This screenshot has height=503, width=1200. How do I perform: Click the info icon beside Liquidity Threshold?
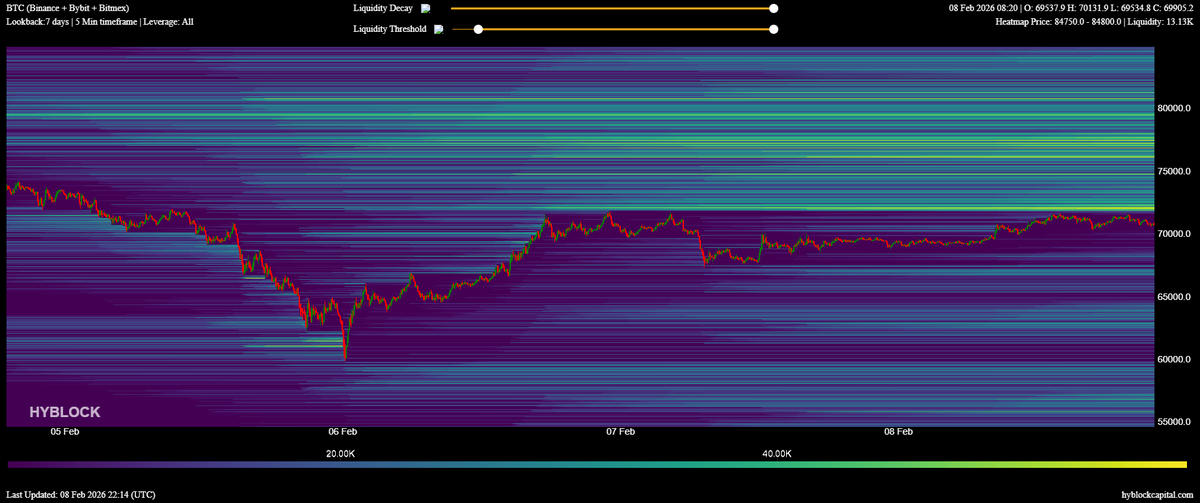coord(437,29)
